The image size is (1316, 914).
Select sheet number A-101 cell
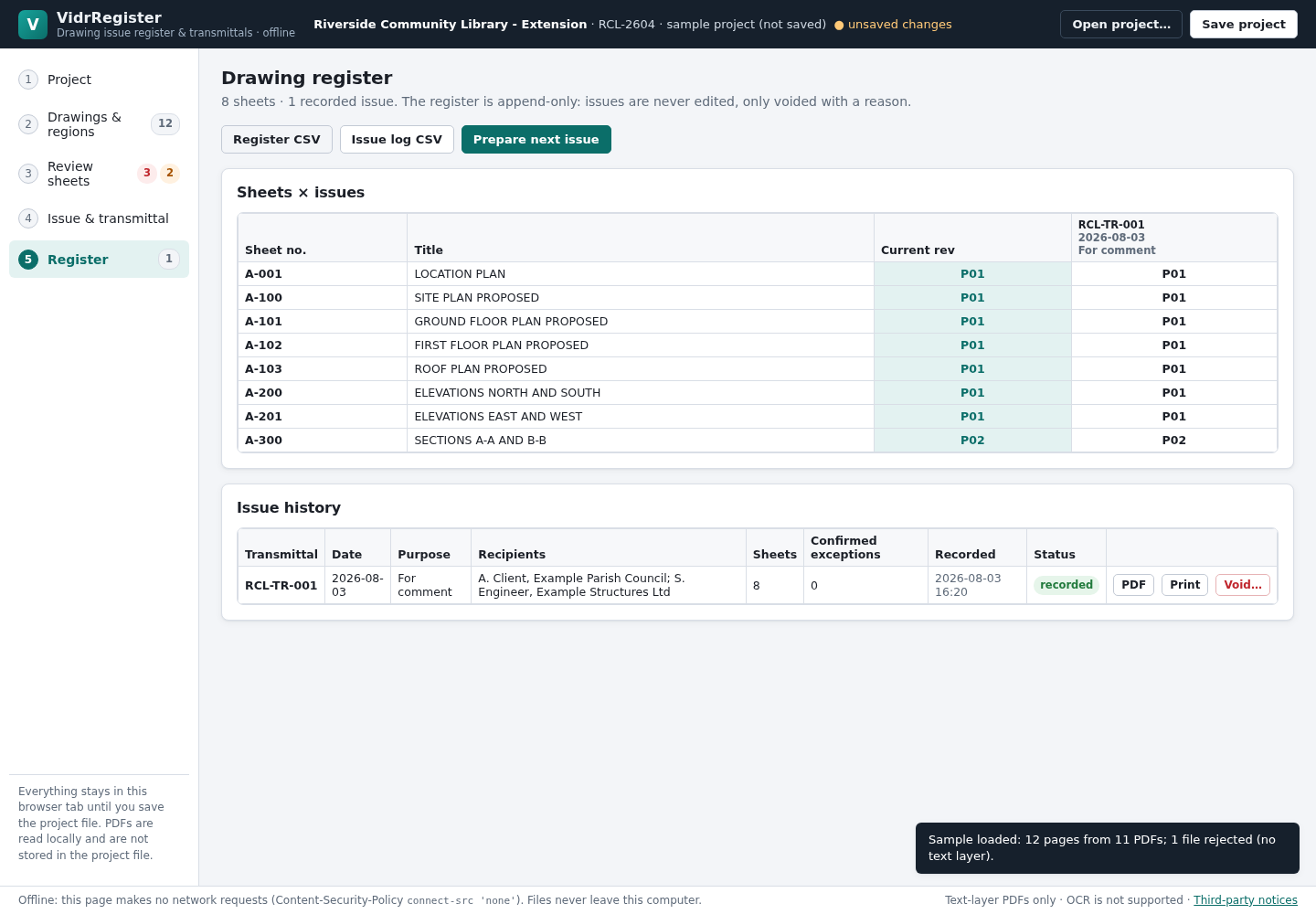pos(323,322)
